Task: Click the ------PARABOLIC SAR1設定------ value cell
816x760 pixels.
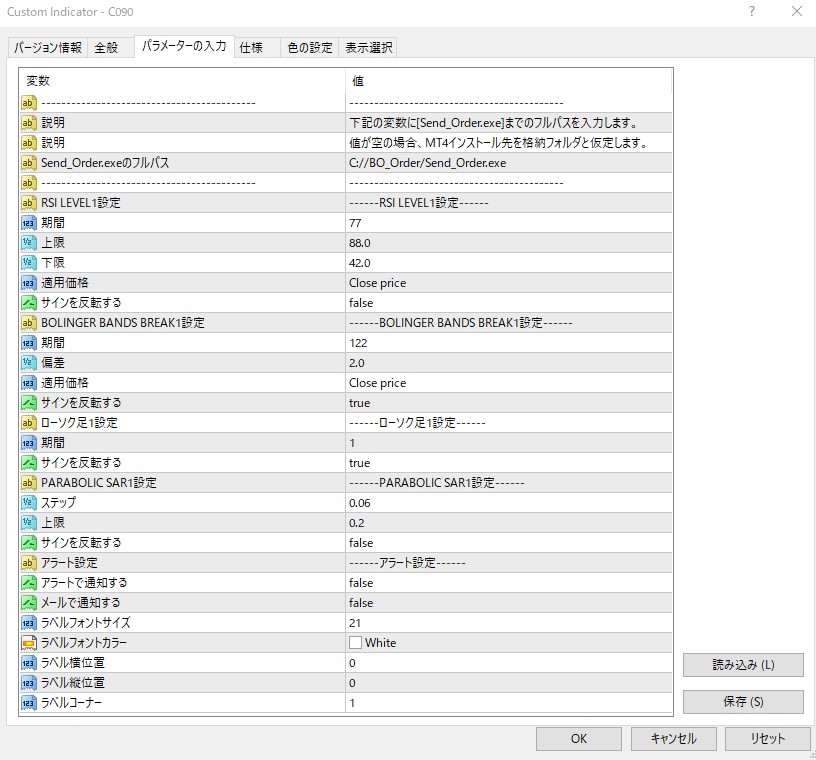Action: pyautogui.click(x=508, y=483)
